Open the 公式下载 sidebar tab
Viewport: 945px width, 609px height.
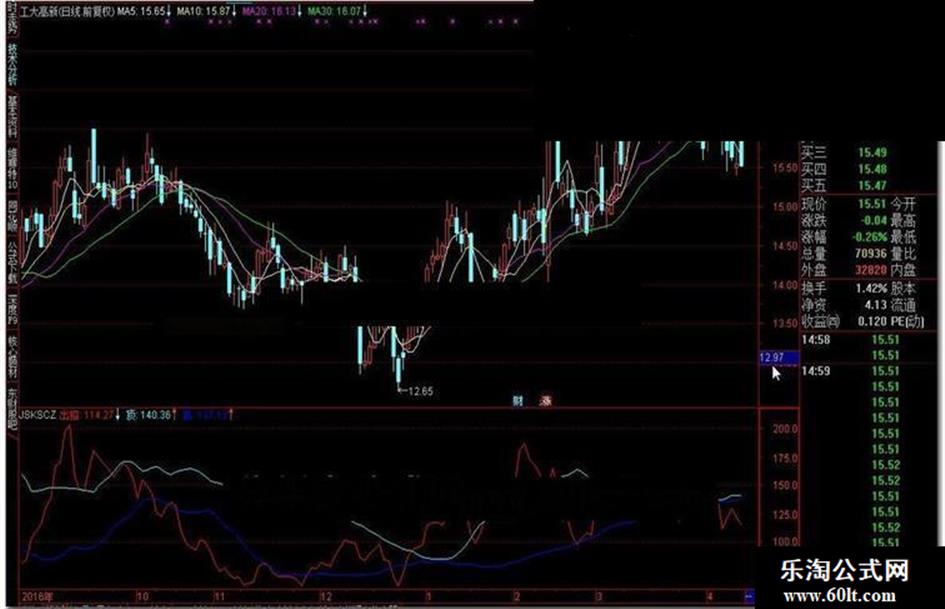tap(13, 263)
